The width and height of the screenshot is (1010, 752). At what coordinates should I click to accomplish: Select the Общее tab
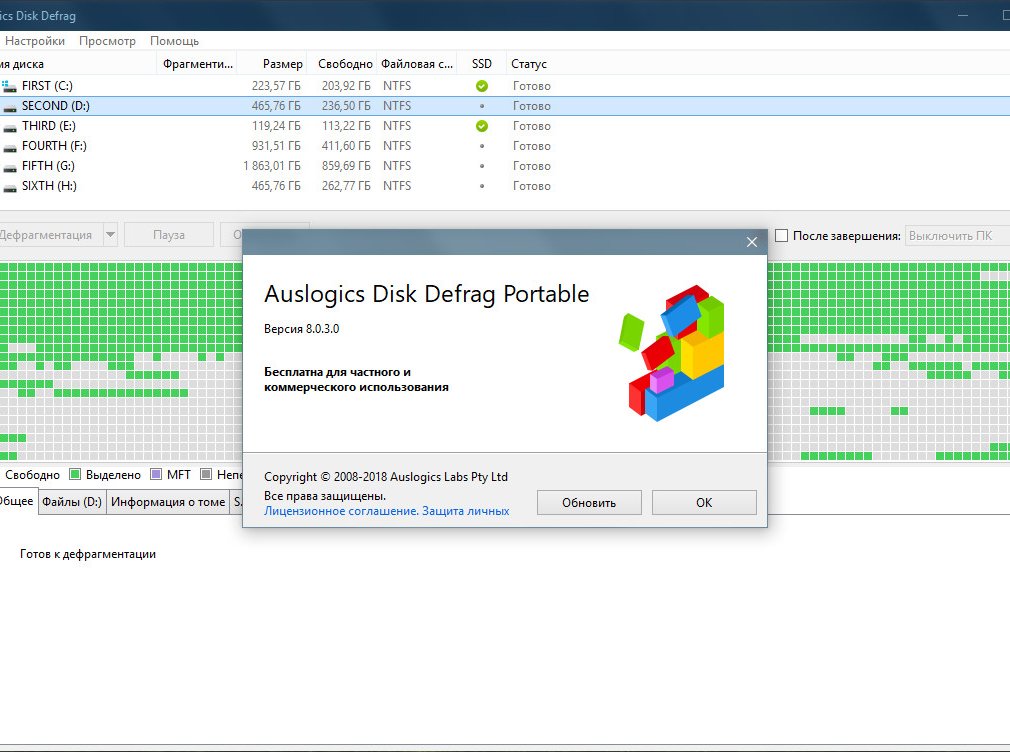17,501
